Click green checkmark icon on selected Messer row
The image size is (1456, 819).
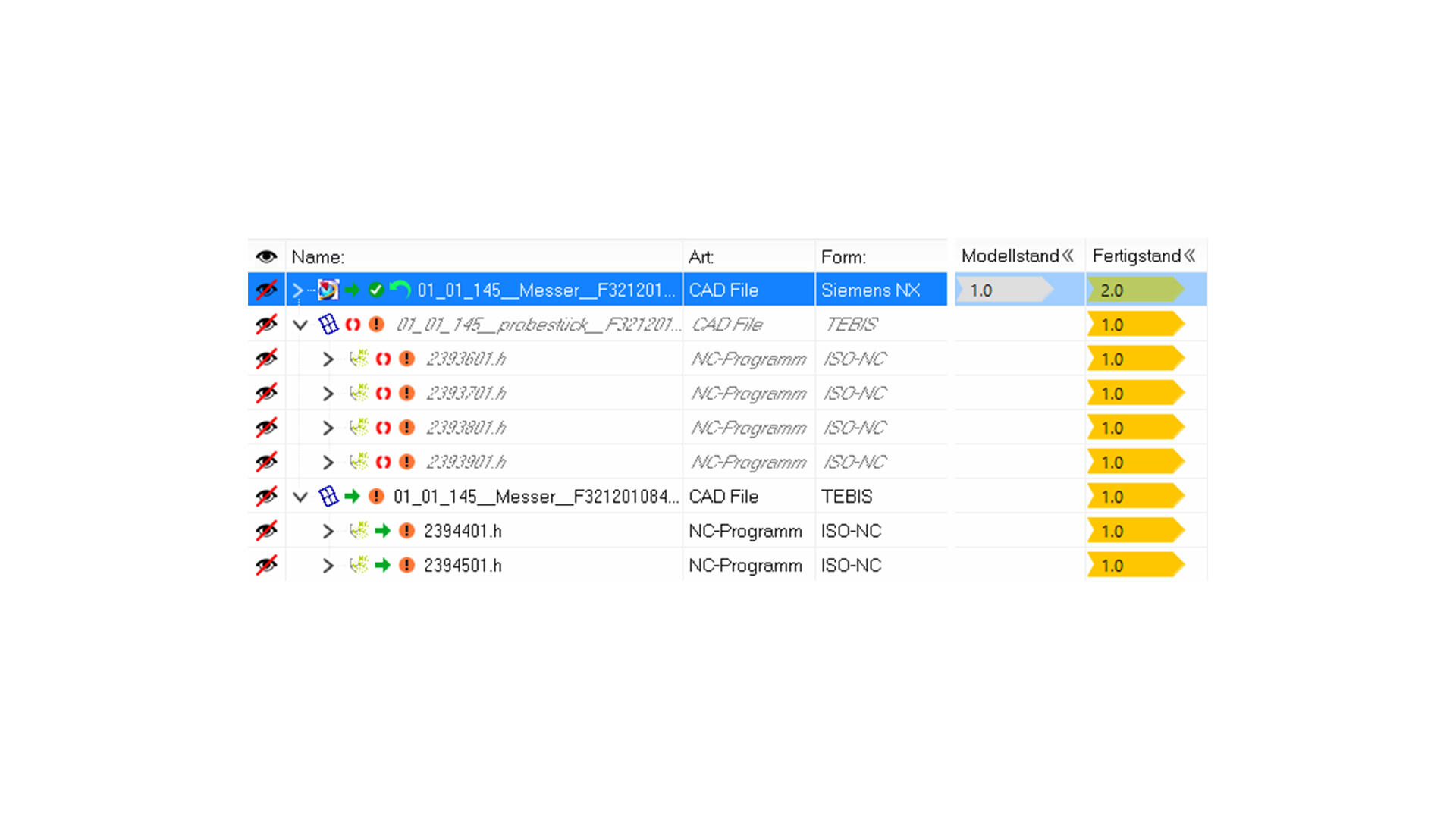click(375, 290)
